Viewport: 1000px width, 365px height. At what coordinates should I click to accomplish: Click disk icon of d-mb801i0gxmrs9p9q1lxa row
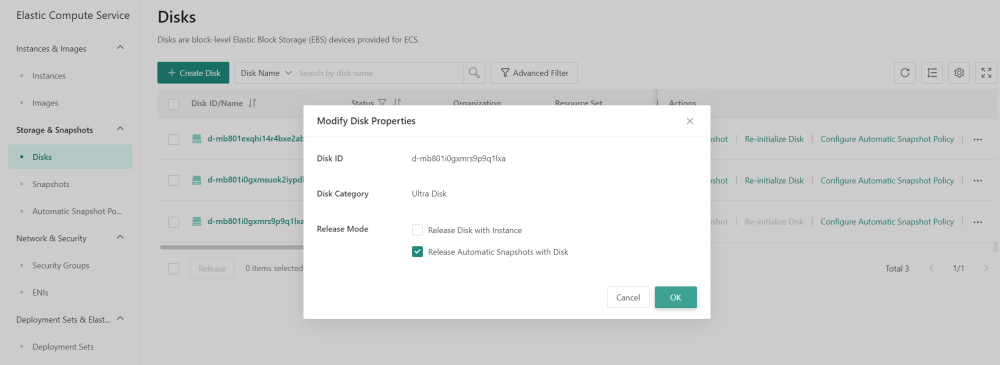[197, 222]
